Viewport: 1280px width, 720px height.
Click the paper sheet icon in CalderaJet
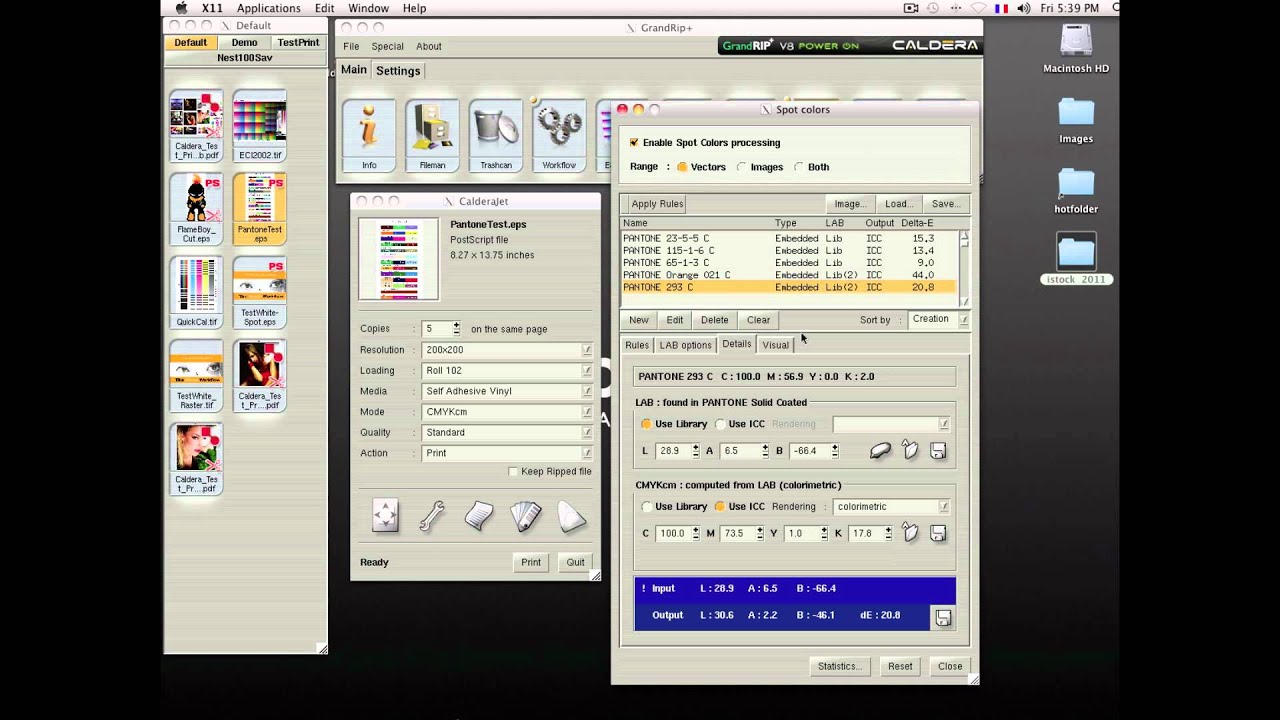pos(479,516)
